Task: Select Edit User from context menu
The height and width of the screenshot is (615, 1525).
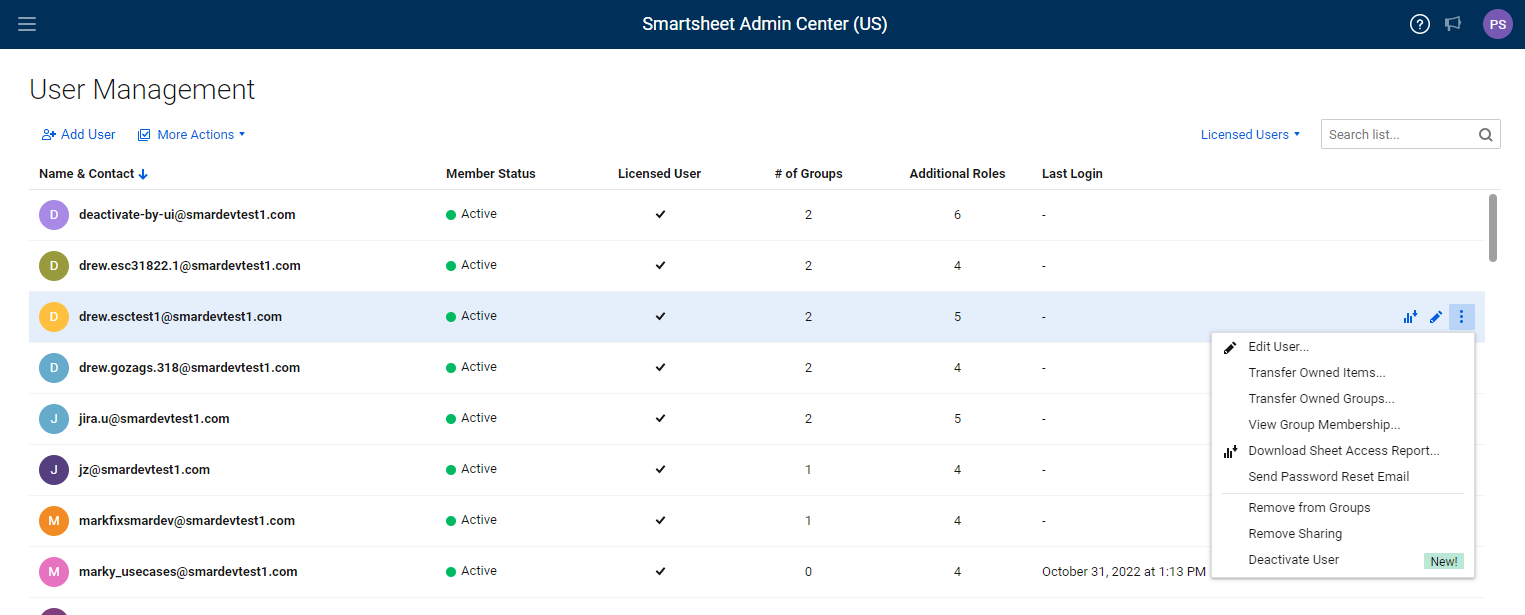Action: tap(1278, 347)
